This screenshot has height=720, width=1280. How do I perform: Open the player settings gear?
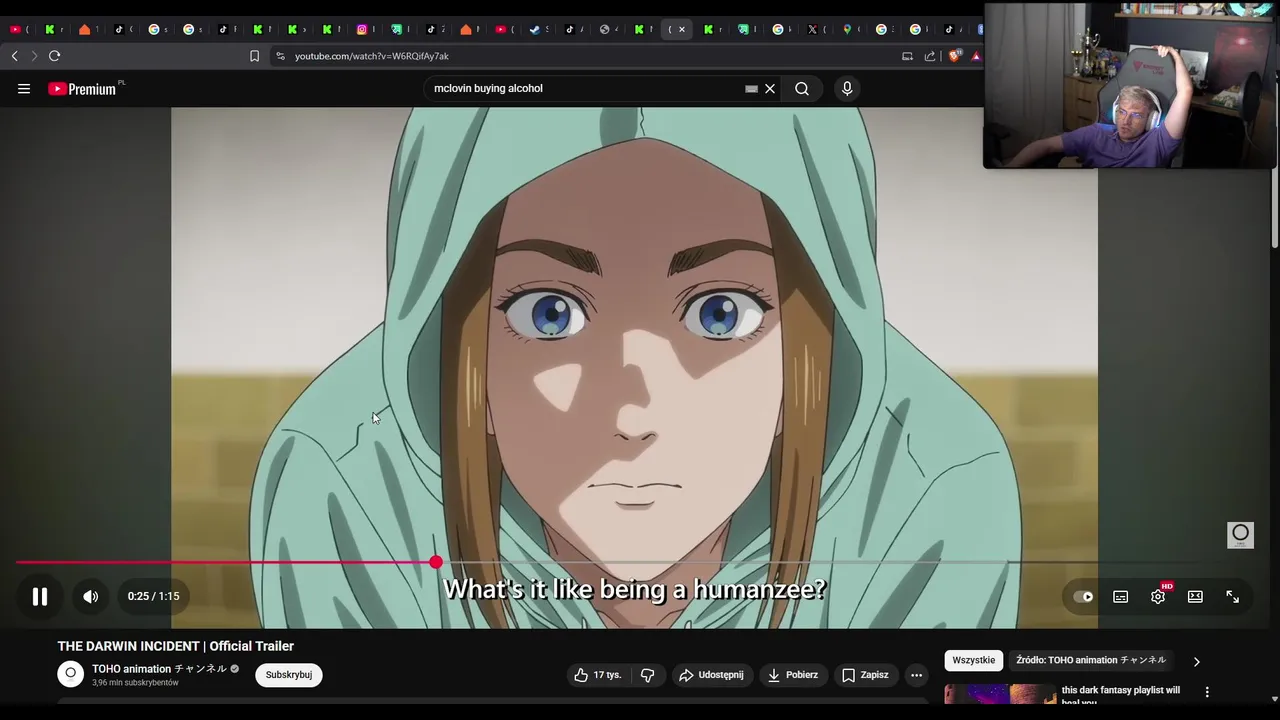(1158, 597)
